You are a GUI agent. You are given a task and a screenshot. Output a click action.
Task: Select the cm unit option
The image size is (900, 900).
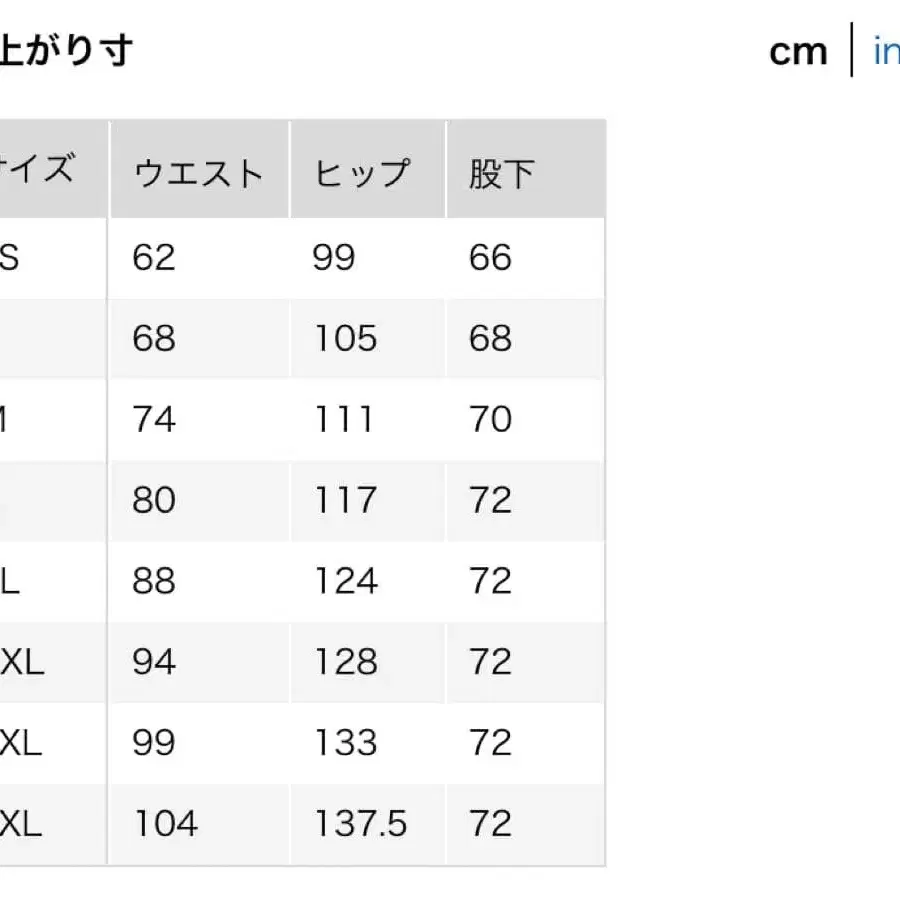pos(797,50)
